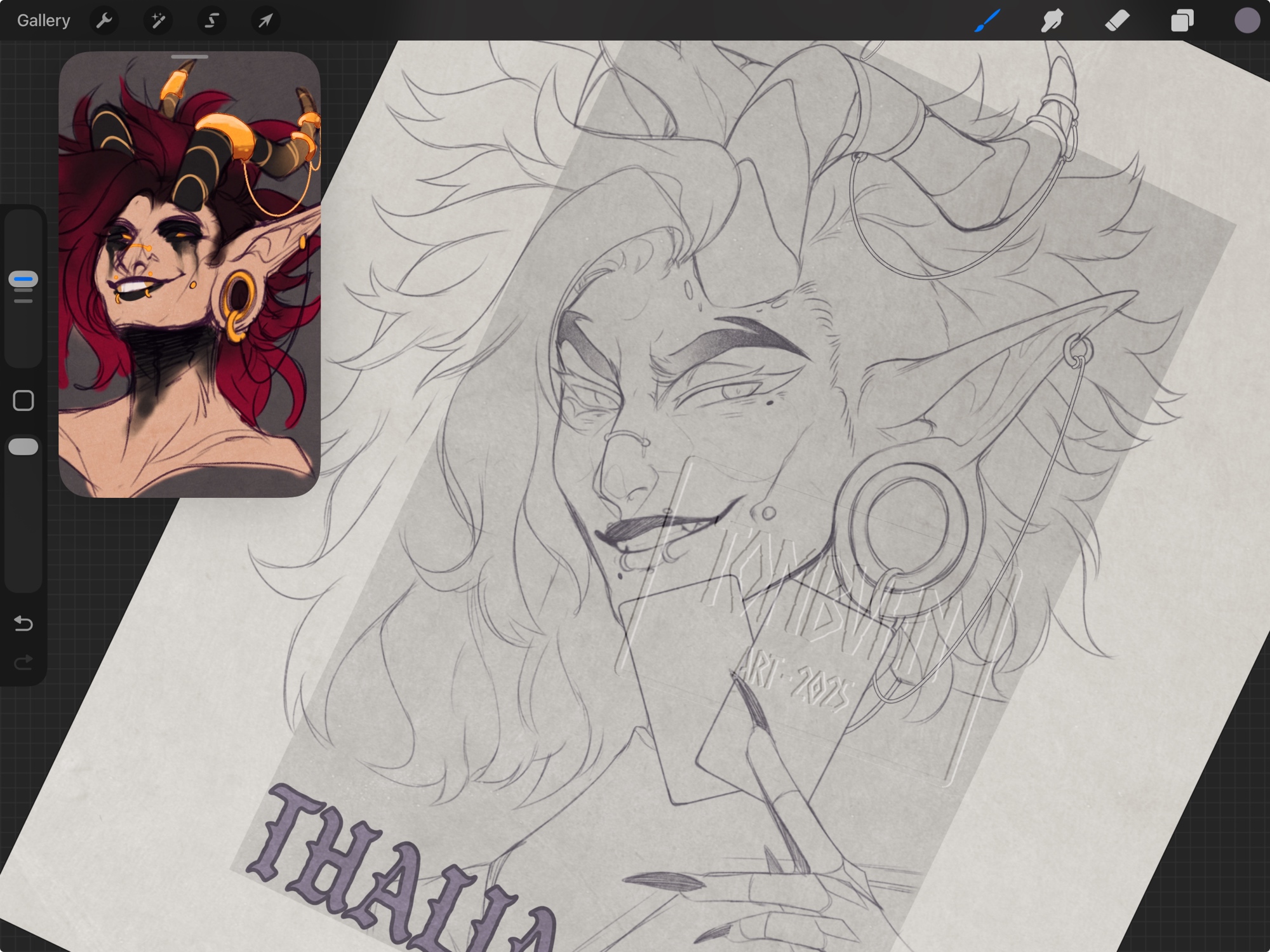Return to the Gallery

pyautogui.click(x=43, y=20)
